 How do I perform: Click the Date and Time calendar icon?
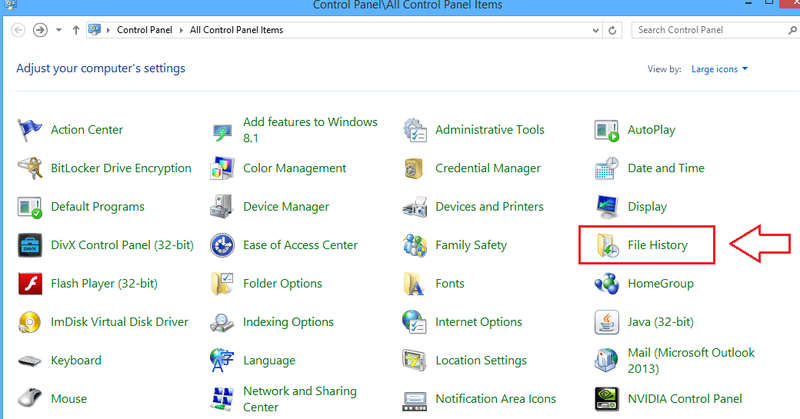pos(607,168)
